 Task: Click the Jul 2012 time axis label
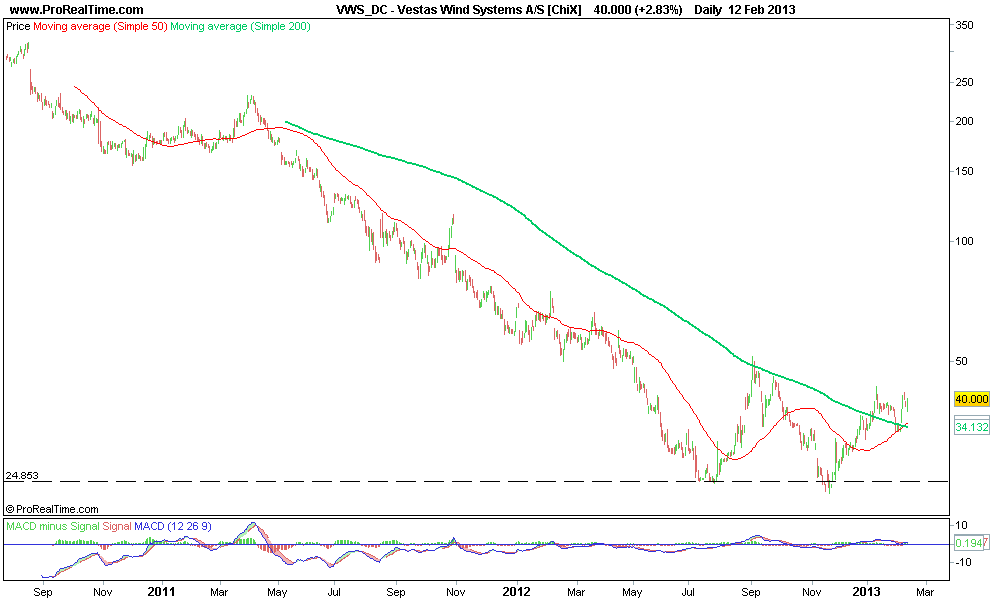click(x=688, y=592)
